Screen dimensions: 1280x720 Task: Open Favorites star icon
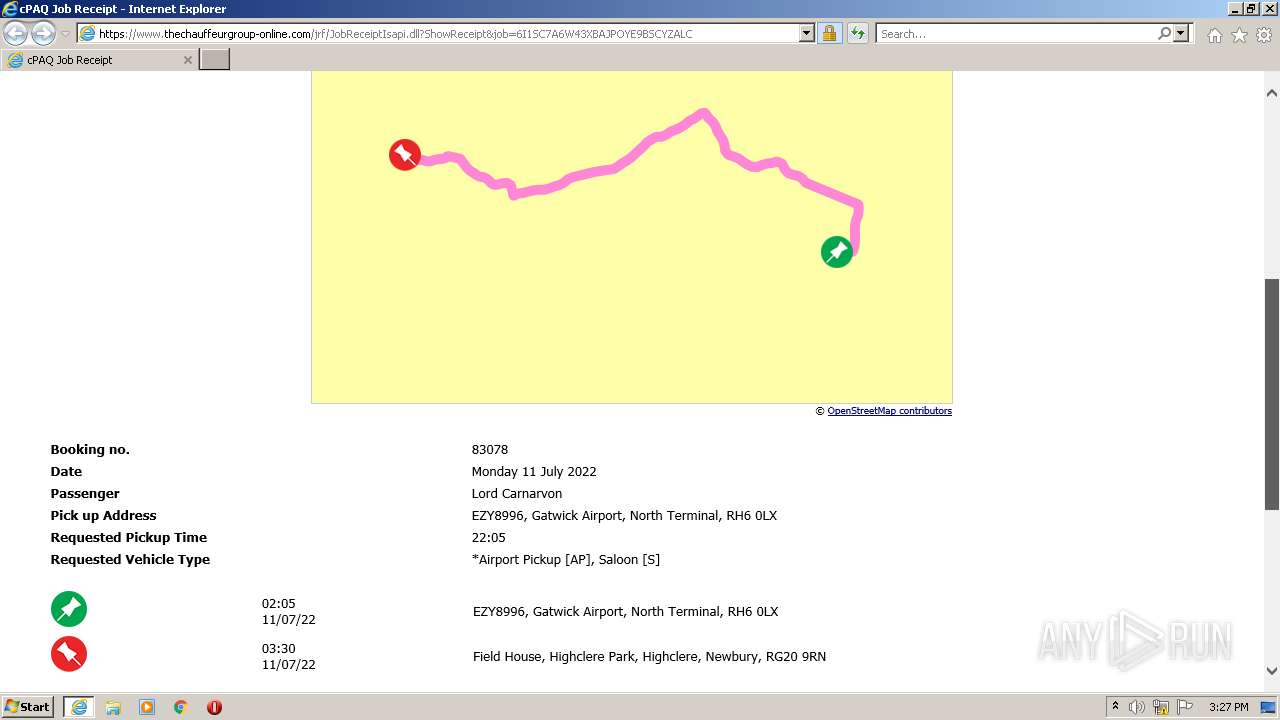[1239, 35]
